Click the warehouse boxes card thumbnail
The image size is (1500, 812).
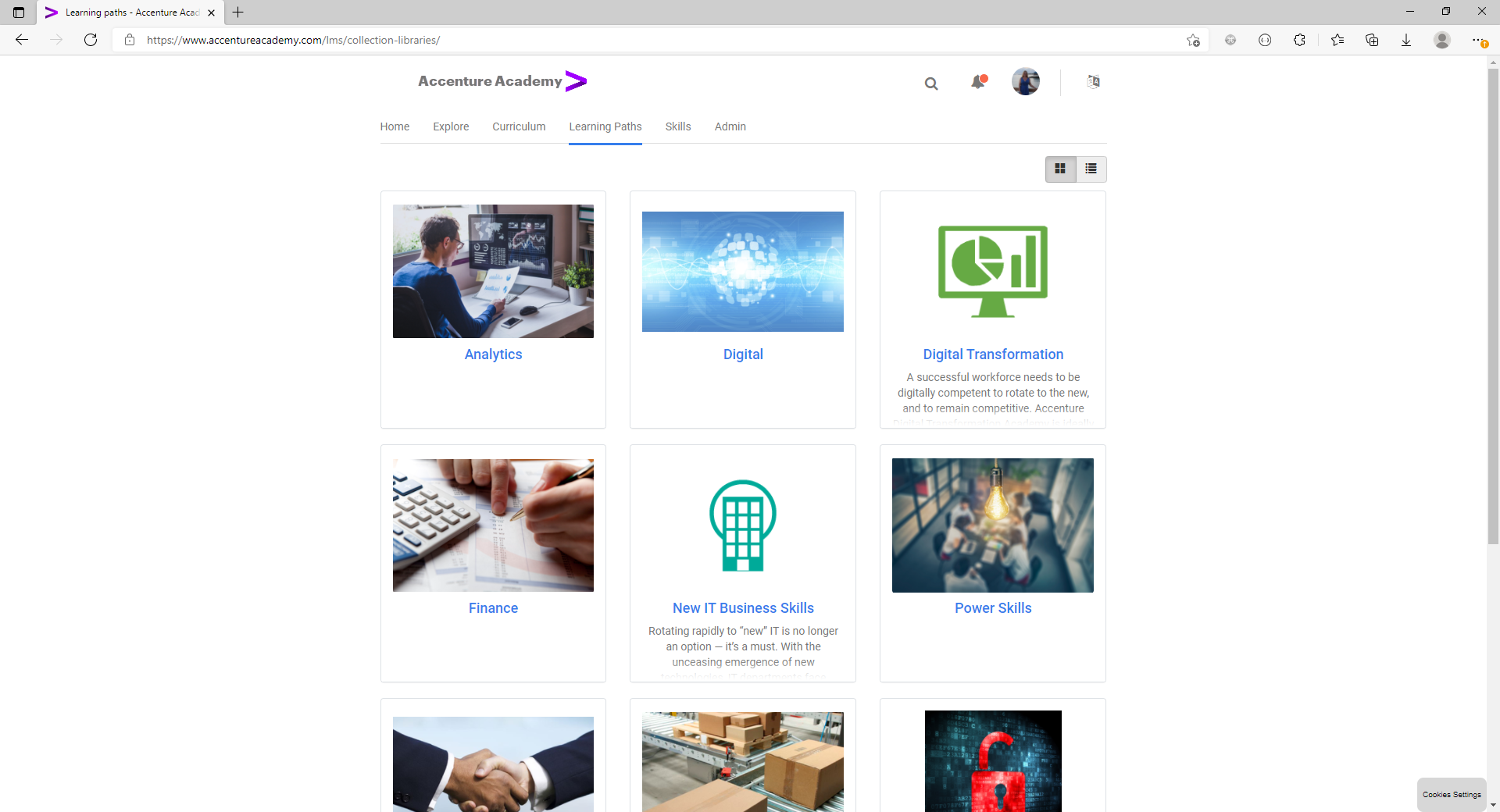pyautogui.click(x=743, y=762)
